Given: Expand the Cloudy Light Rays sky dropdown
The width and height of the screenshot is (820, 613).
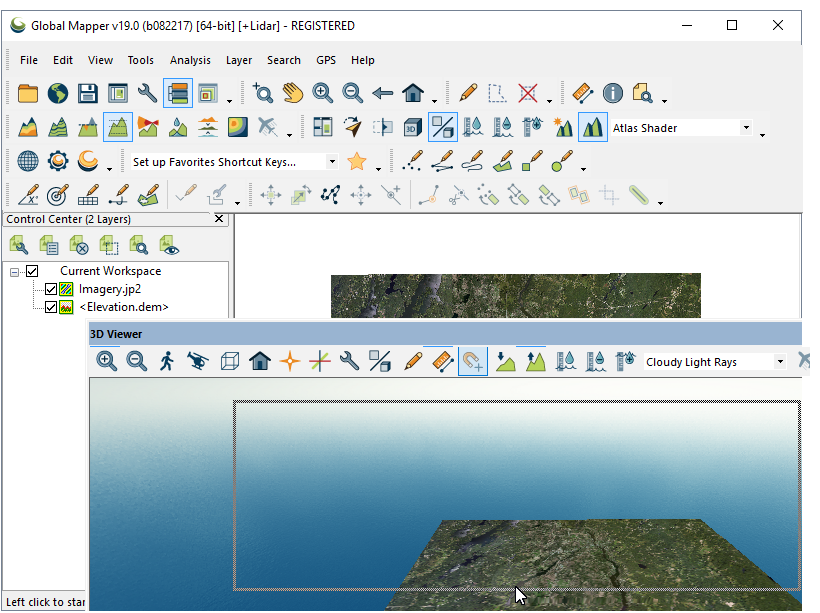Looking at the screenshot, I should (x=780, y=362).
